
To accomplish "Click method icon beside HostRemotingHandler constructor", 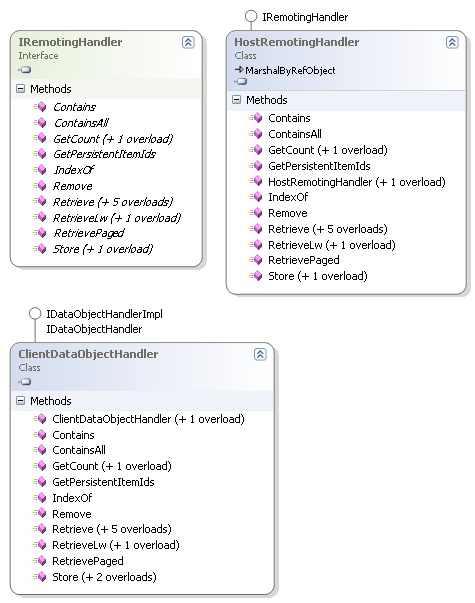I will [x=255, y=182].
